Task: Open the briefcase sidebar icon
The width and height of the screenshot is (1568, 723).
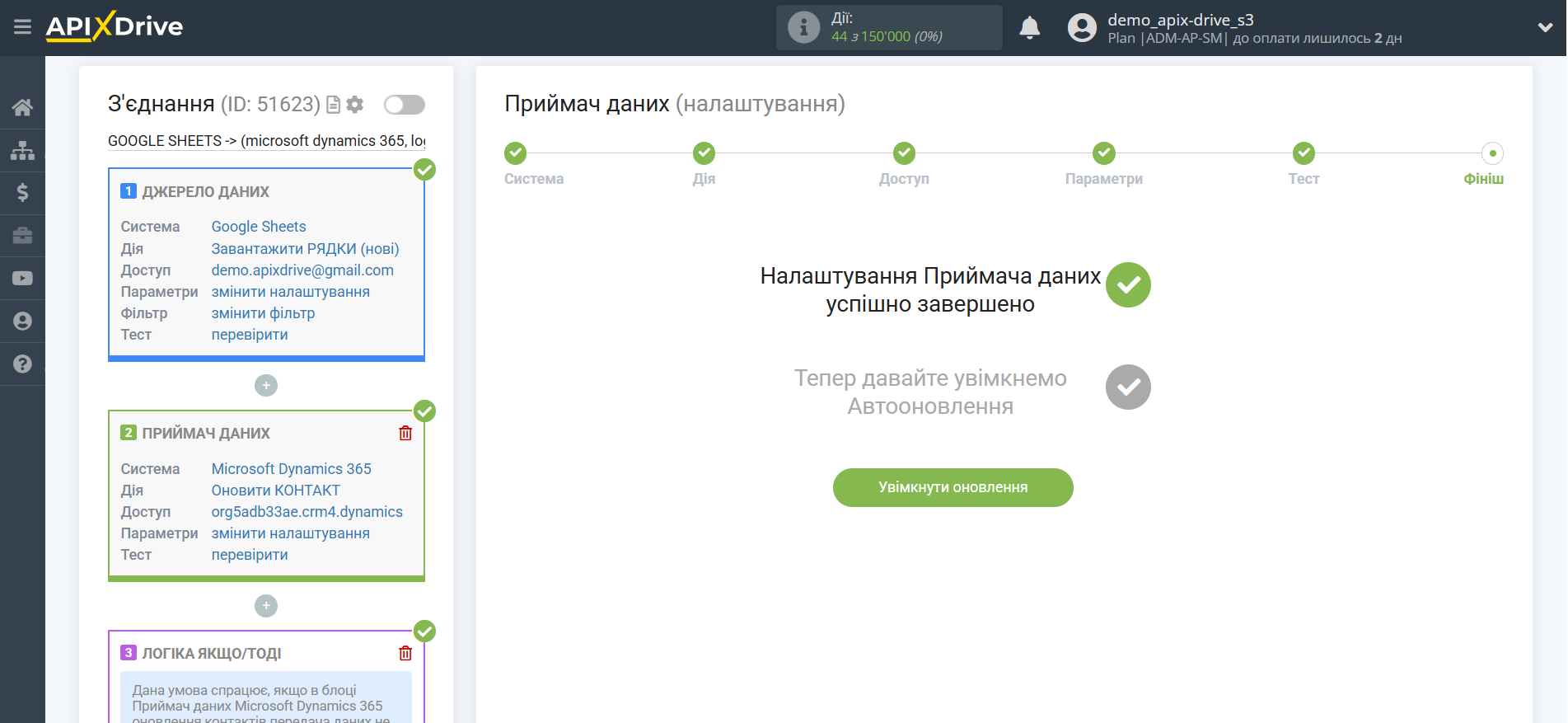Action: point(22,236)
